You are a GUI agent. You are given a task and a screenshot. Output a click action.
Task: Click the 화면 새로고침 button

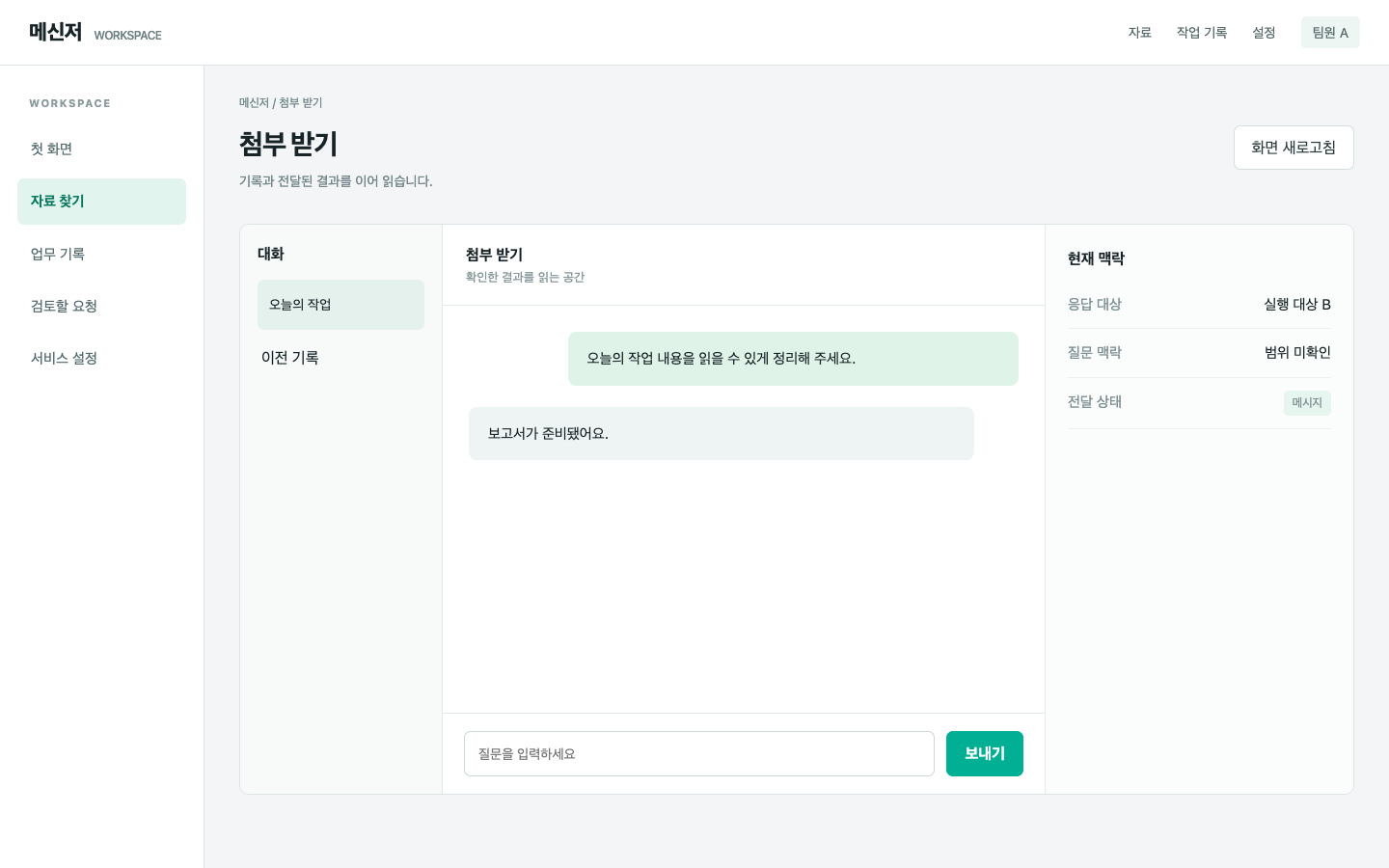(1294, 148)
